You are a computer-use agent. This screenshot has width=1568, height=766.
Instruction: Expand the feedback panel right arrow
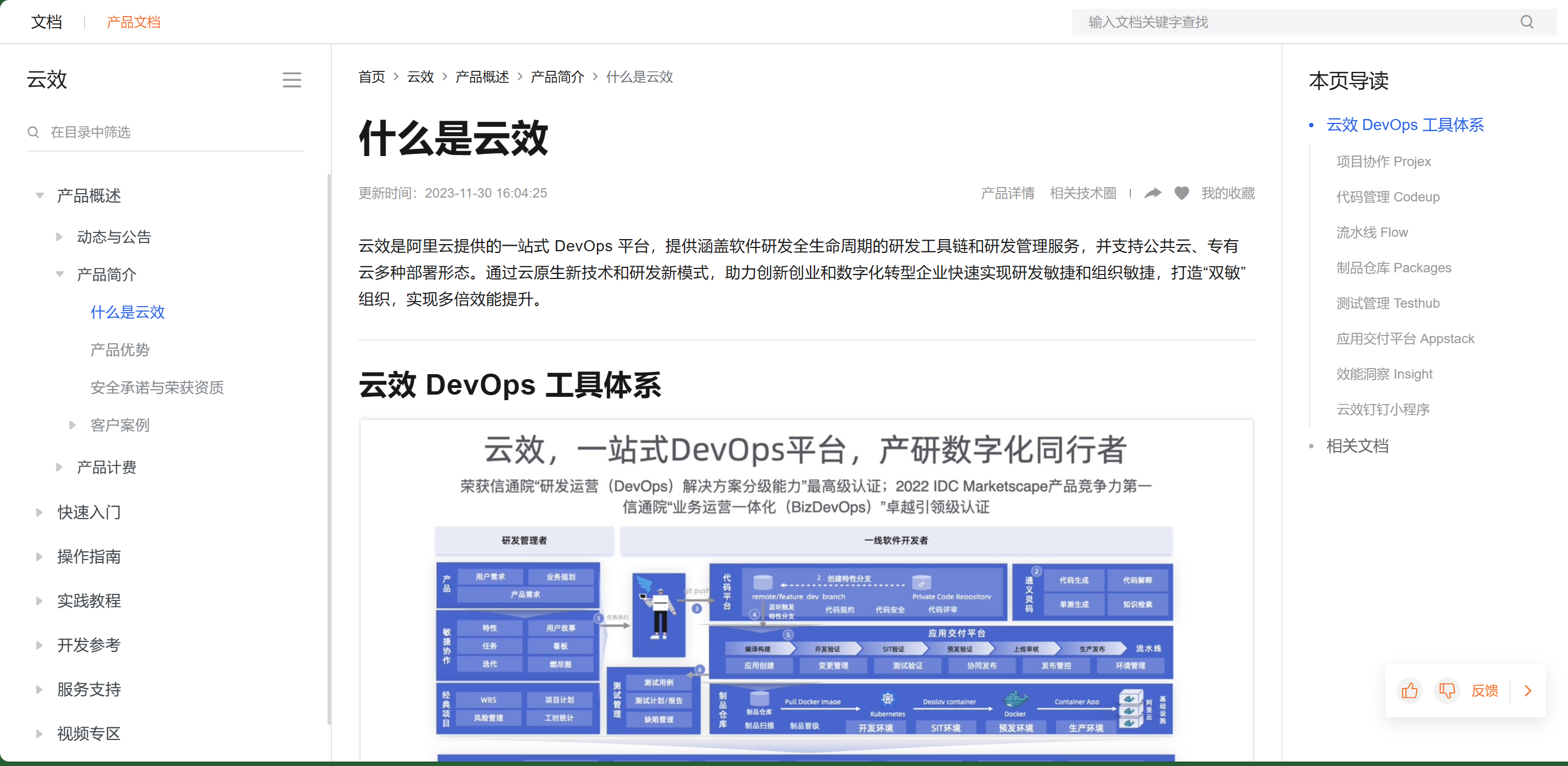click(1528, 691)
